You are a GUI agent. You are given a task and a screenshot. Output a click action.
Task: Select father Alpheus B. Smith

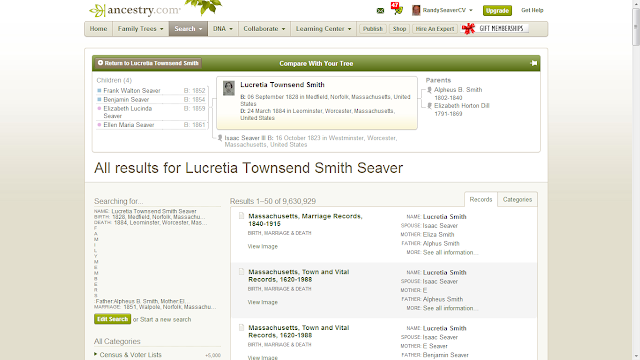[x=458, y=90]
